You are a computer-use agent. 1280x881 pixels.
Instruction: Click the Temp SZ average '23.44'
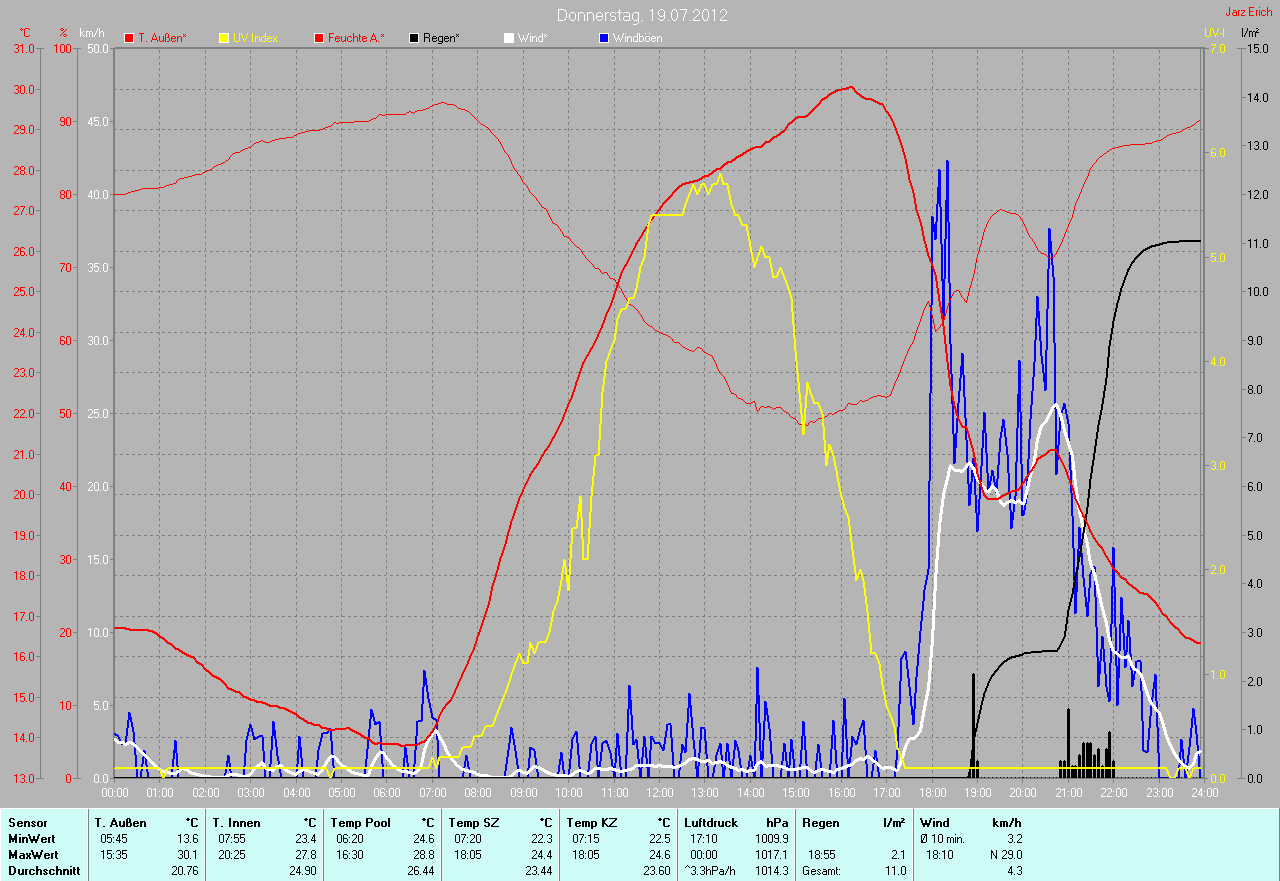pos(538,871)
